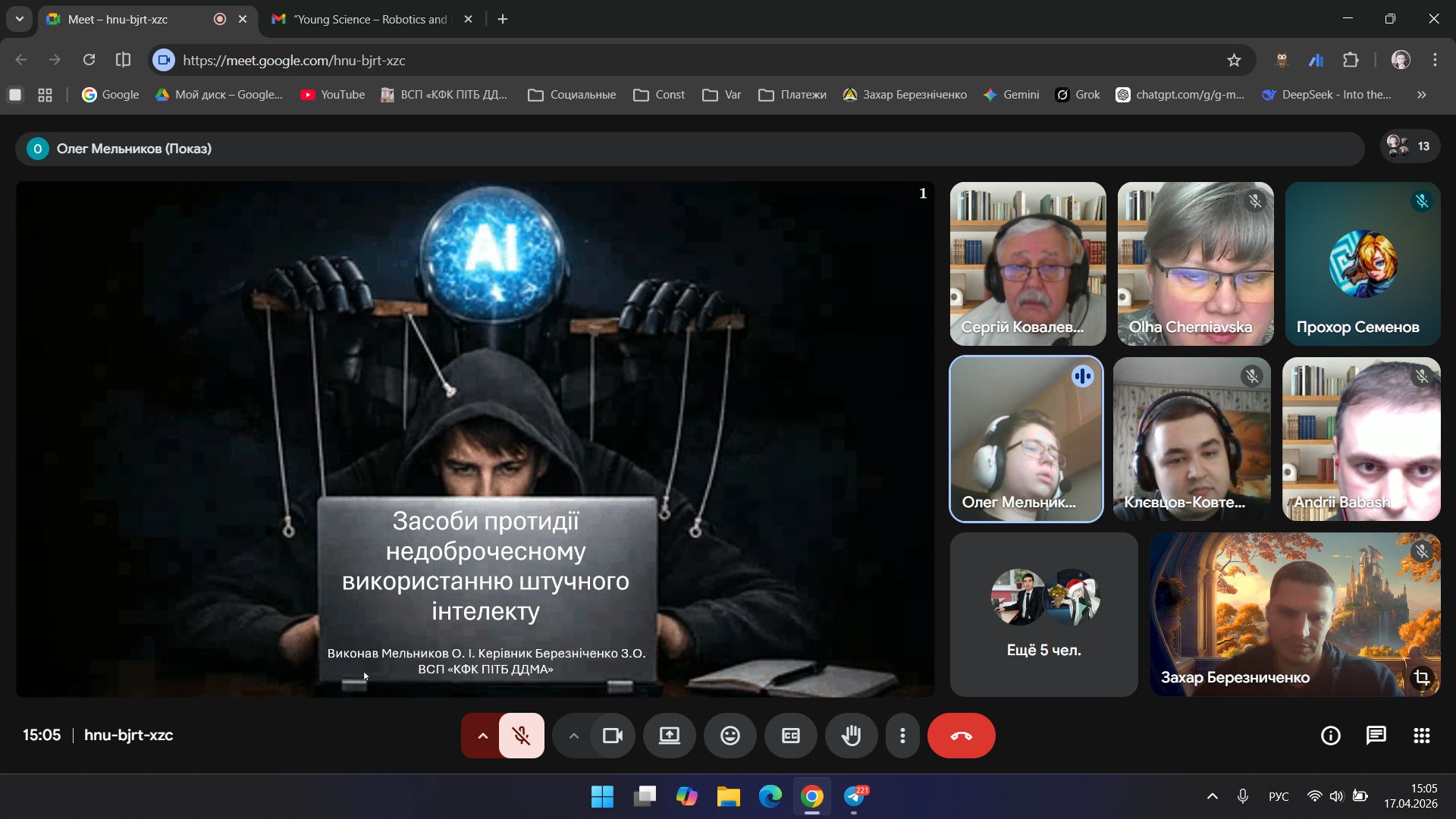Viewport: 1456px width, 819px height.
Task: Expand video settings arrow beside camera
Action: click(573, 736)
